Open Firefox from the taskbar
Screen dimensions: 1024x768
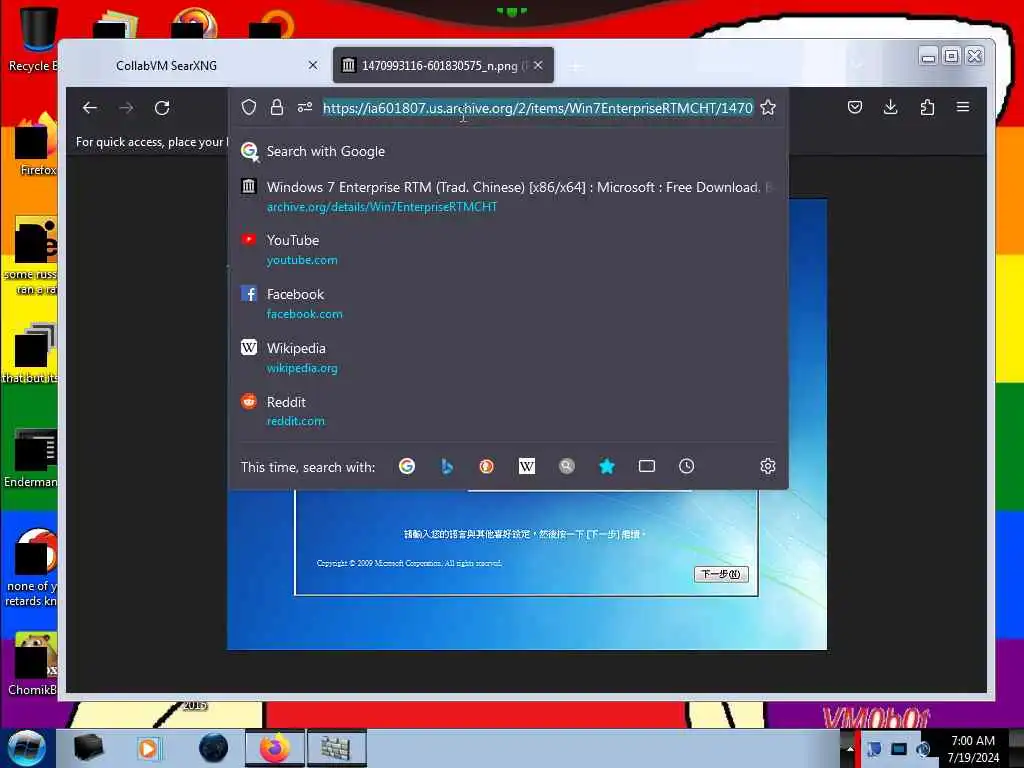click(275, 748)
